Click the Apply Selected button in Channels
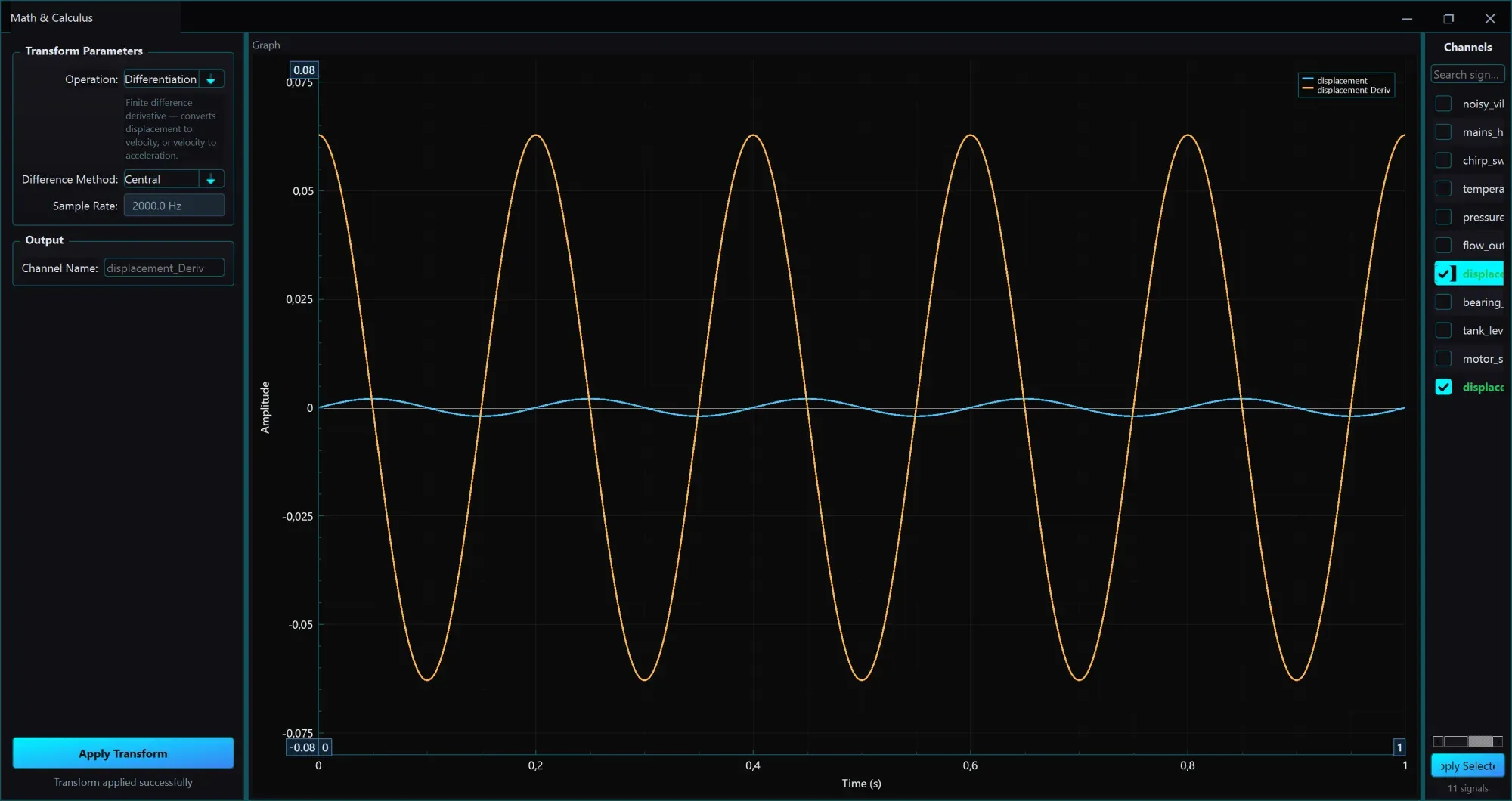Image resolution: width=1512 pixels, height=801 pixels. [x=1467, y=765]
